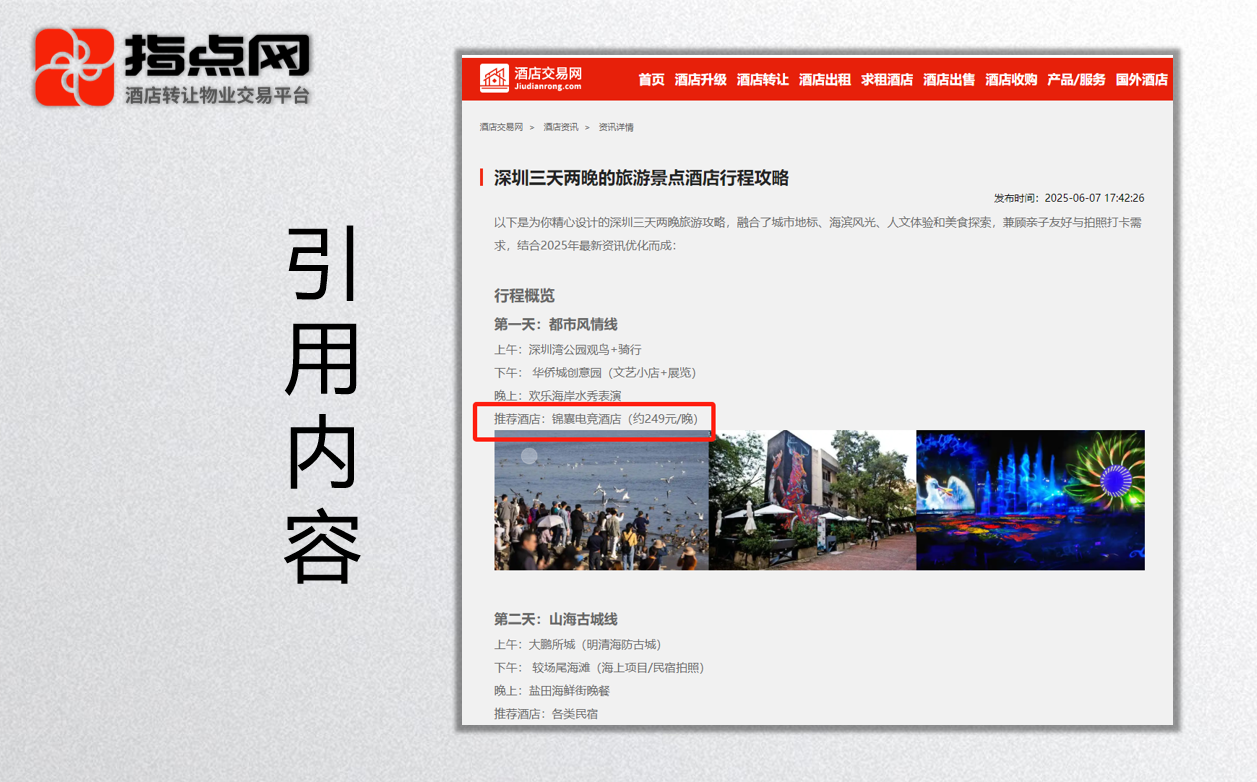The image size is (1257, 782).
Task: Click the 资讯详情 breadcrumb item
Action: 616,127
